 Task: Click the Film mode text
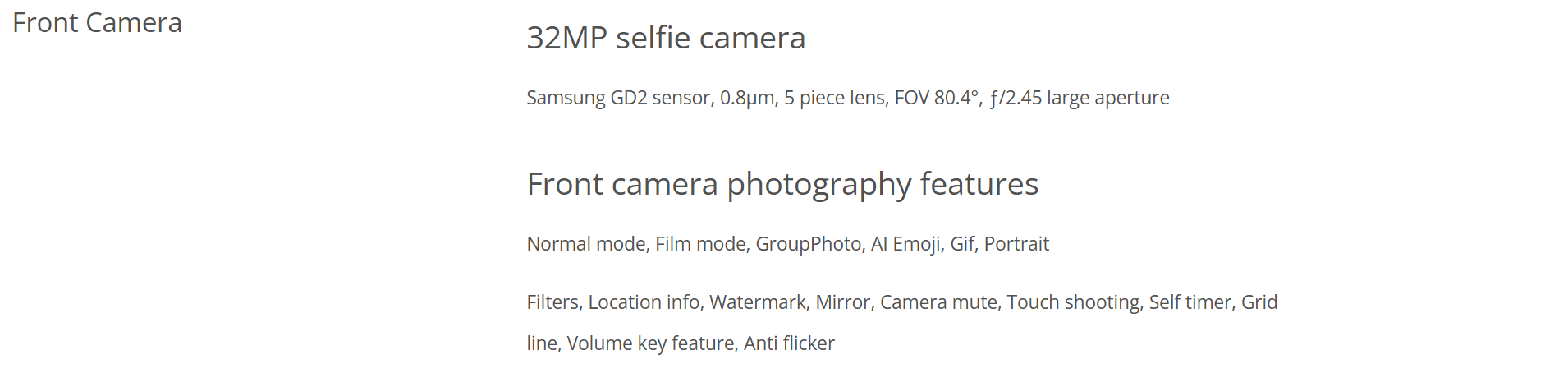(700, 244)
